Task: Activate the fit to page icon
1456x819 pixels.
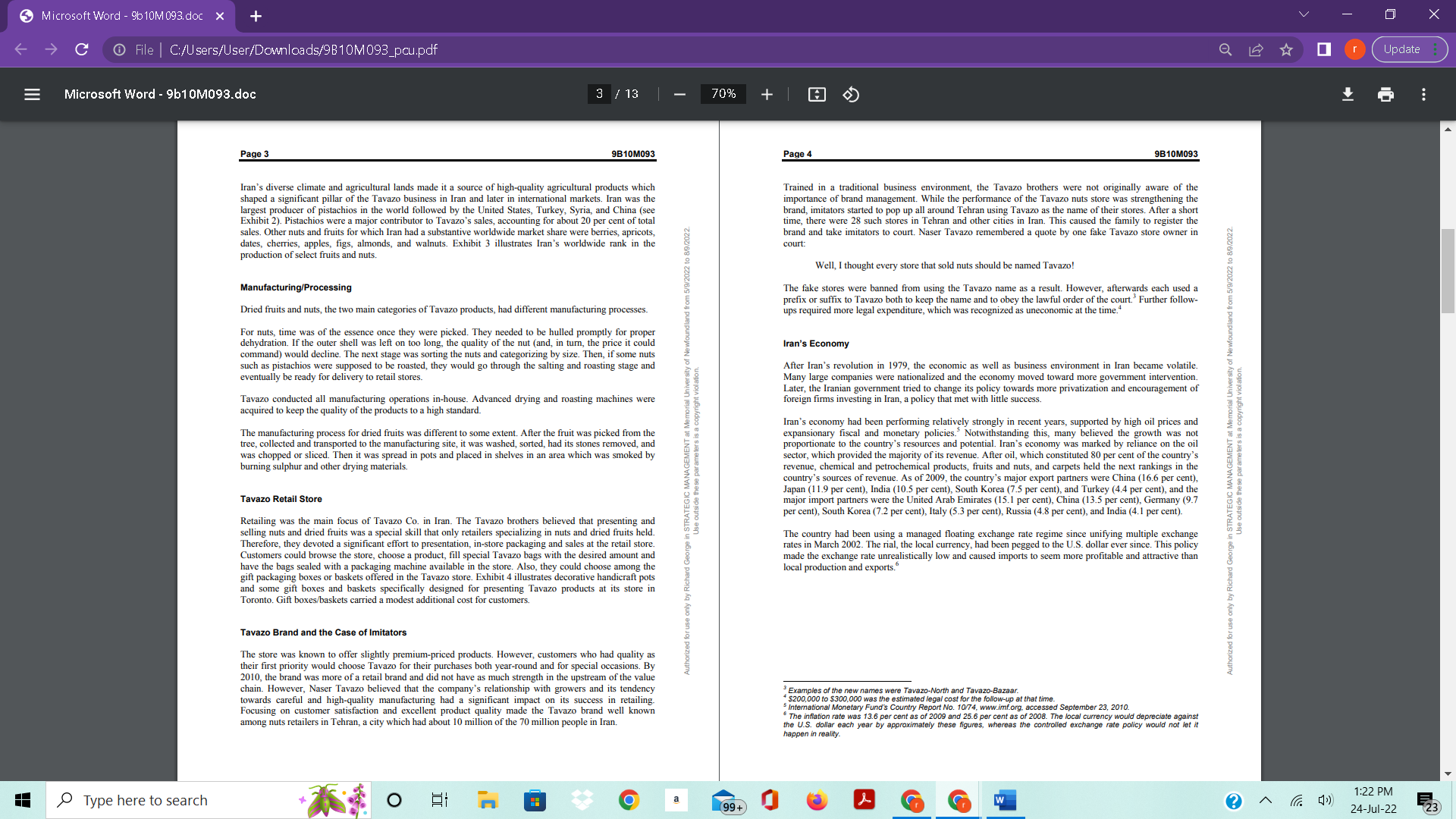Action: 817,94
